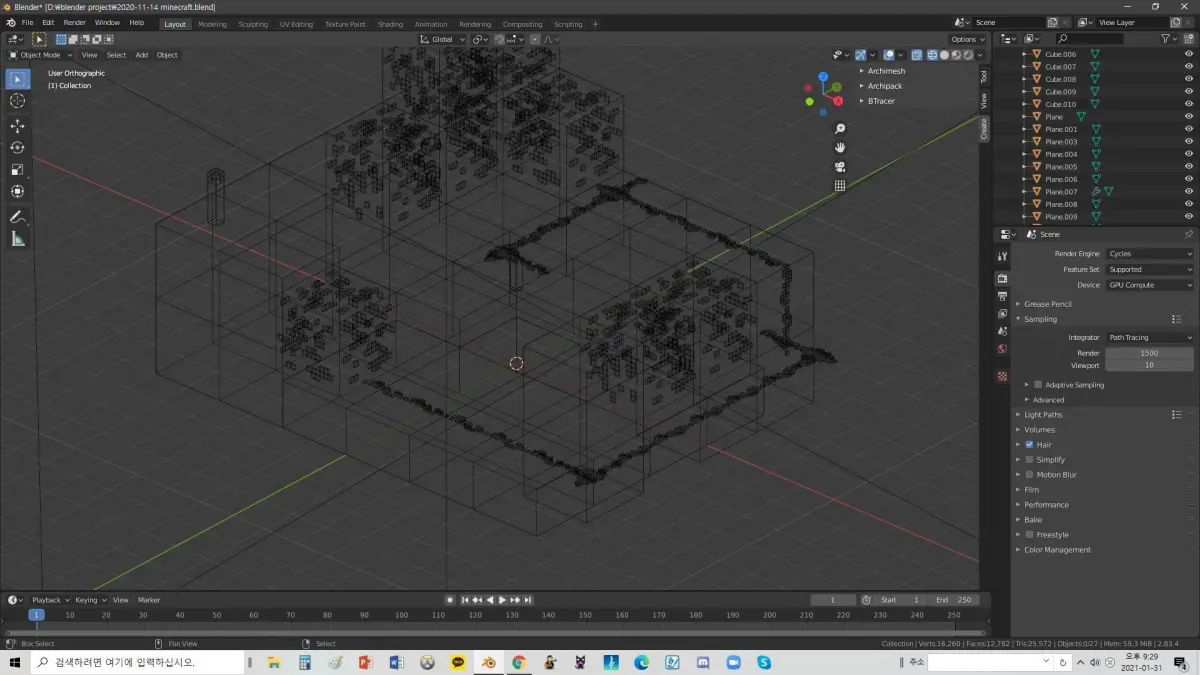Open the View Layer properties icon
The width and height of the screenshot is (1200, 675).
[1002, 314]
